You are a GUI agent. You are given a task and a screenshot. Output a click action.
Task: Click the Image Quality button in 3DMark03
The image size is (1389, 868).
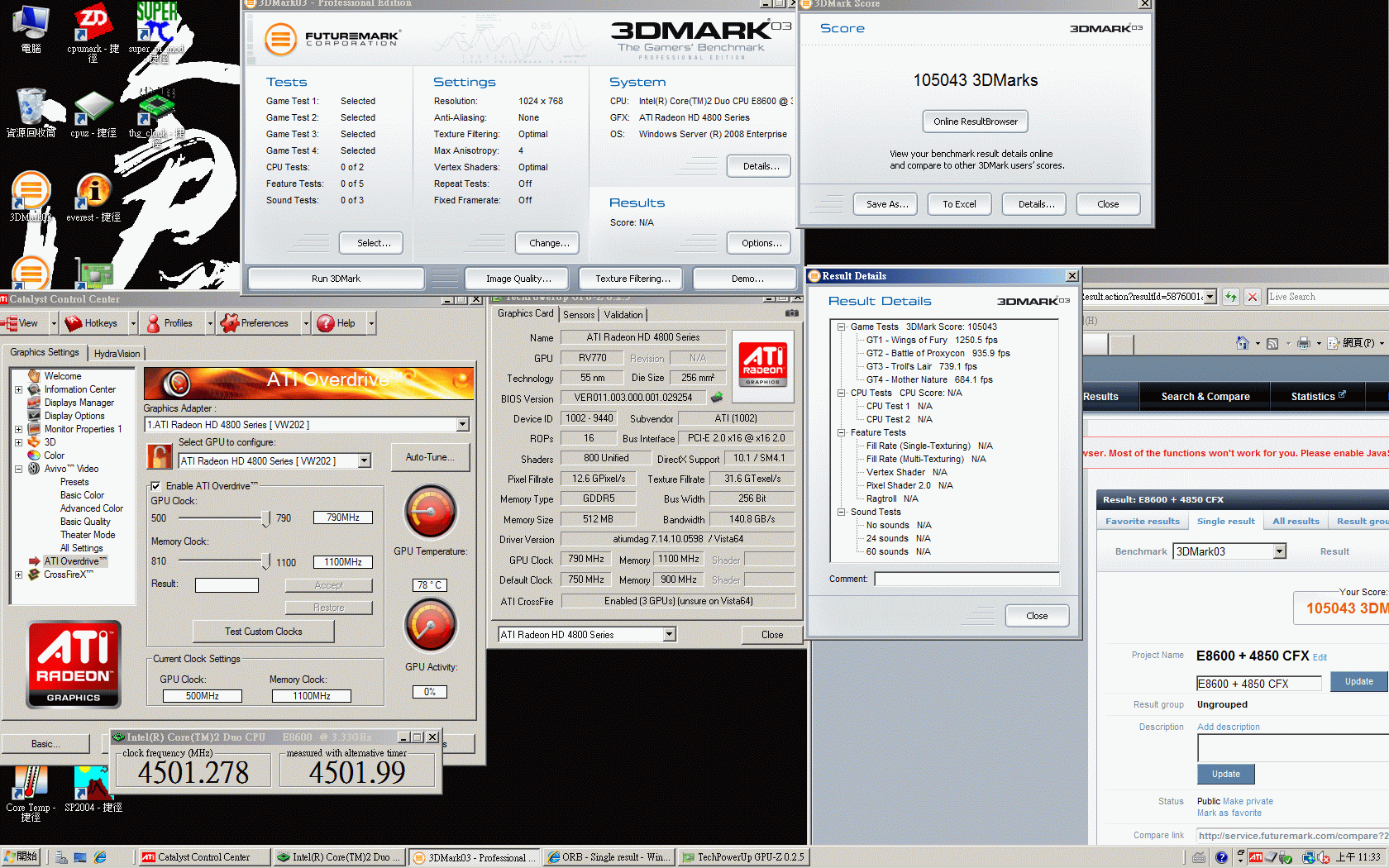tap(518, 279)
